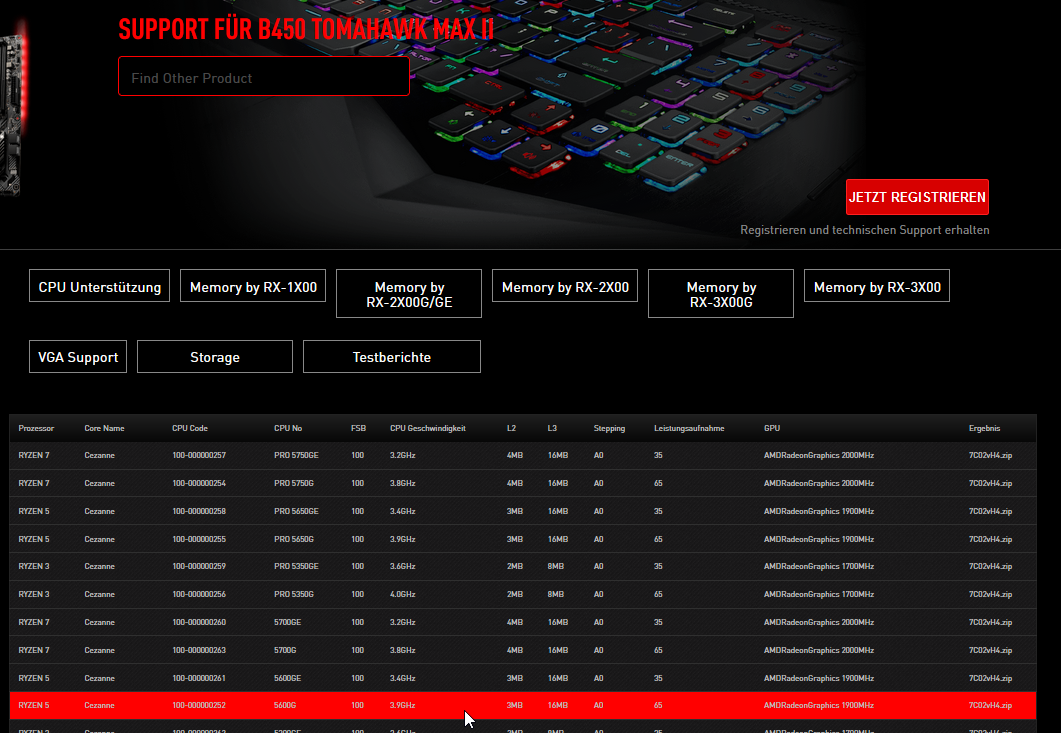
Task: Click the JETZT REGISTRIEREN button
Action: (x=917, y=197)
